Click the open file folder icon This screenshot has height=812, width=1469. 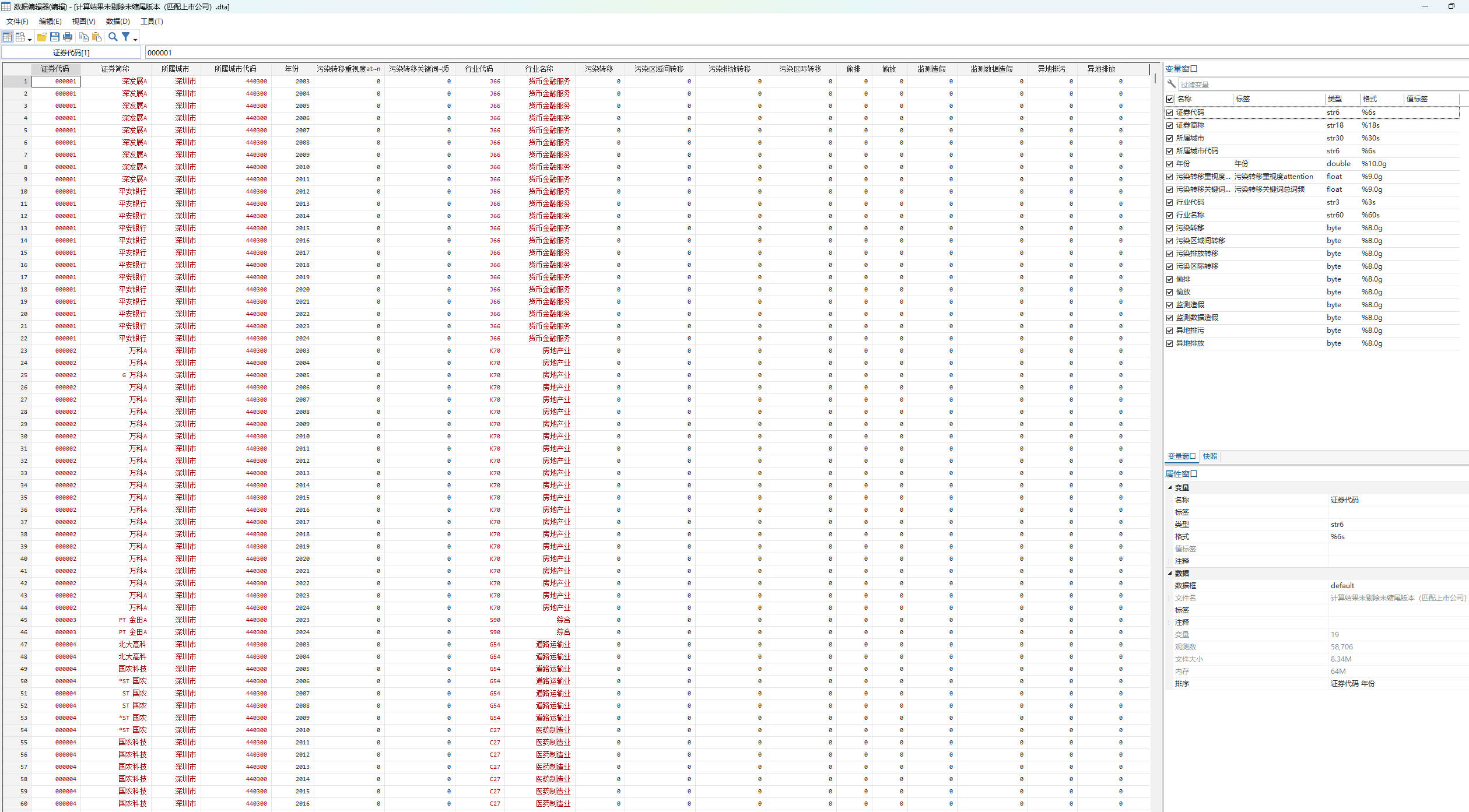tap(41, 37)
